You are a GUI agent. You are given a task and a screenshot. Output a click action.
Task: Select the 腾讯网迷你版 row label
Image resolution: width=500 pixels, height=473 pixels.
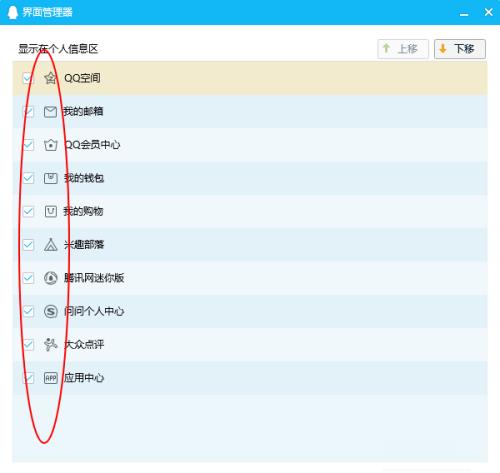click(x=94, y=278)
